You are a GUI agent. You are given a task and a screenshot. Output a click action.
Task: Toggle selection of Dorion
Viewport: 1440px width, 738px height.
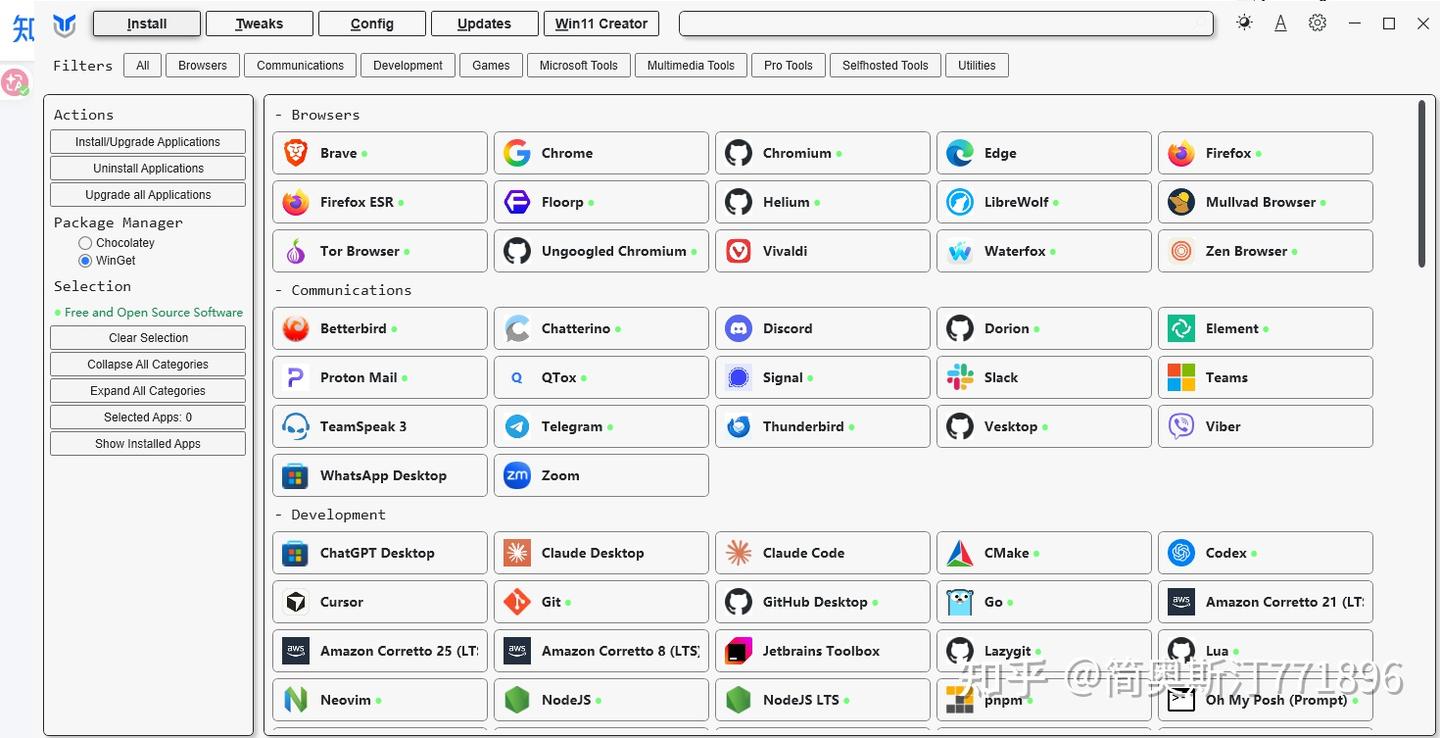pos(1044,328)
